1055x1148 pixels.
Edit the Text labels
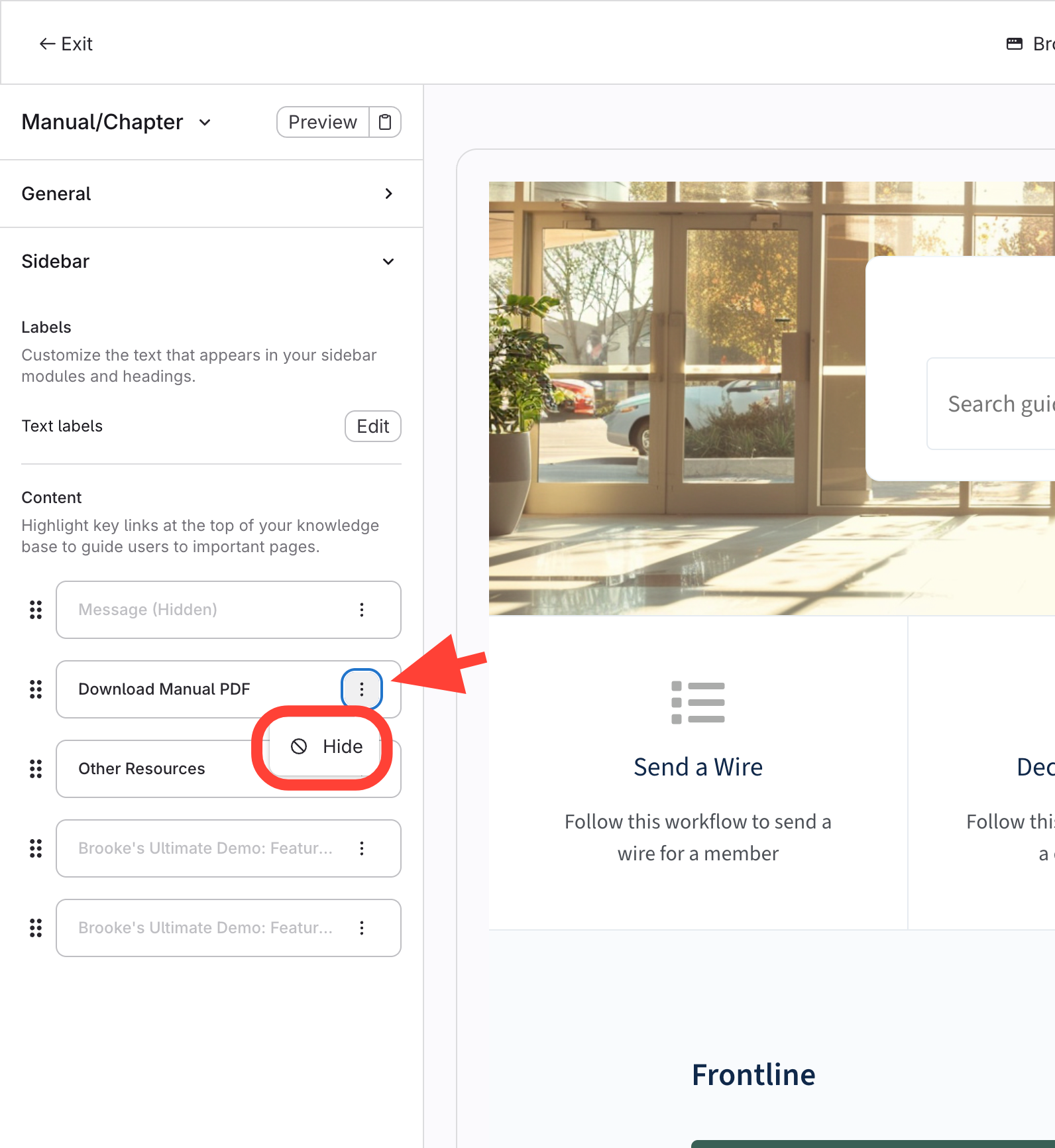click(x=373, y=426)
